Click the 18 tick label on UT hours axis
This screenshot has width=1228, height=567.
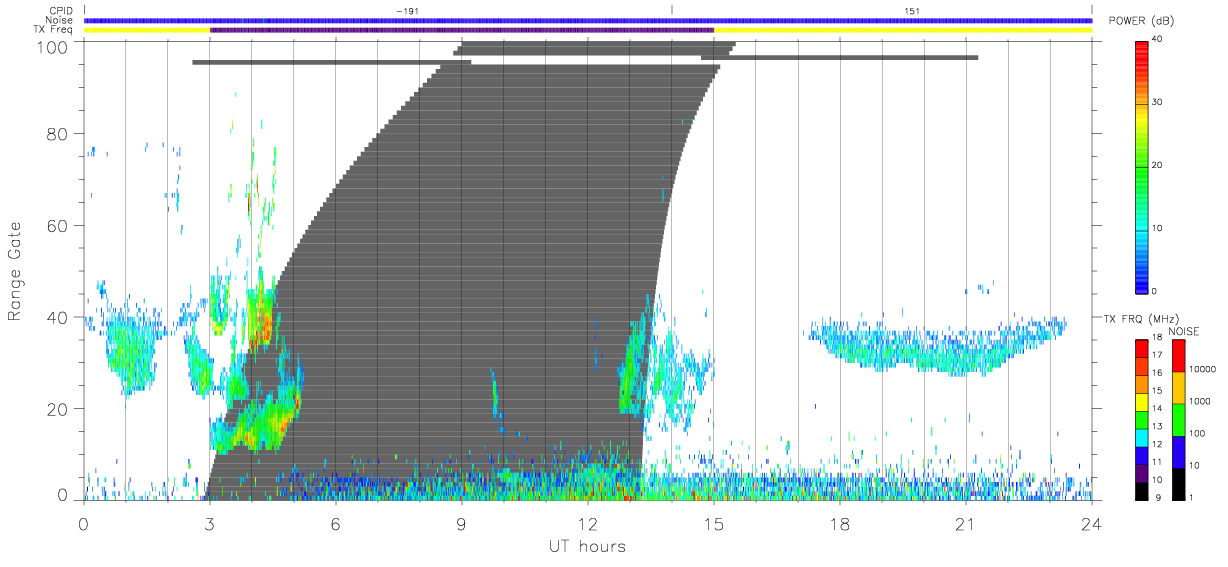pos(840,524)
